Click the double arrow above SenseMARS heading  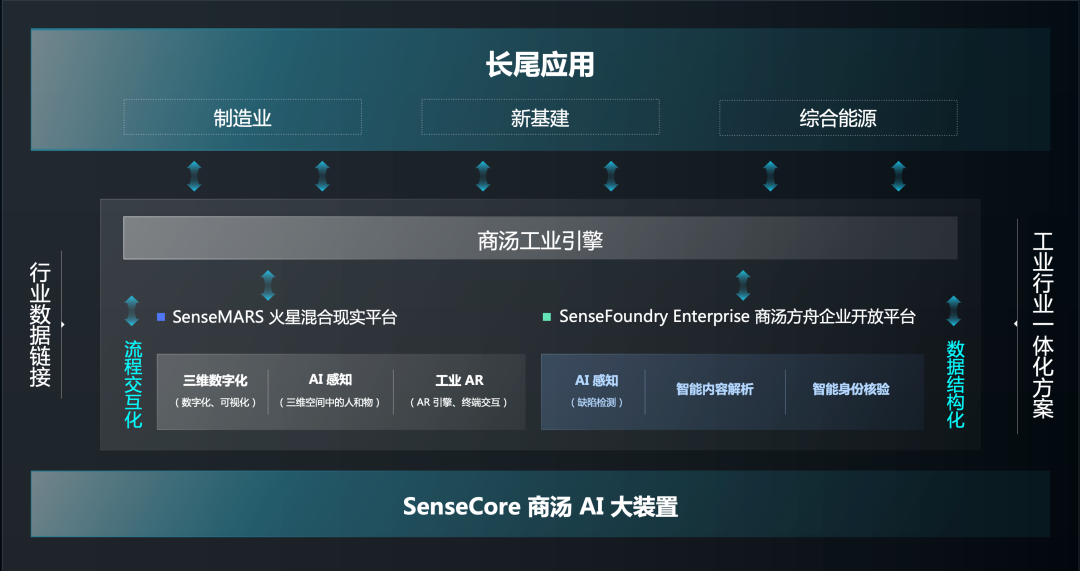click(268, 286)
